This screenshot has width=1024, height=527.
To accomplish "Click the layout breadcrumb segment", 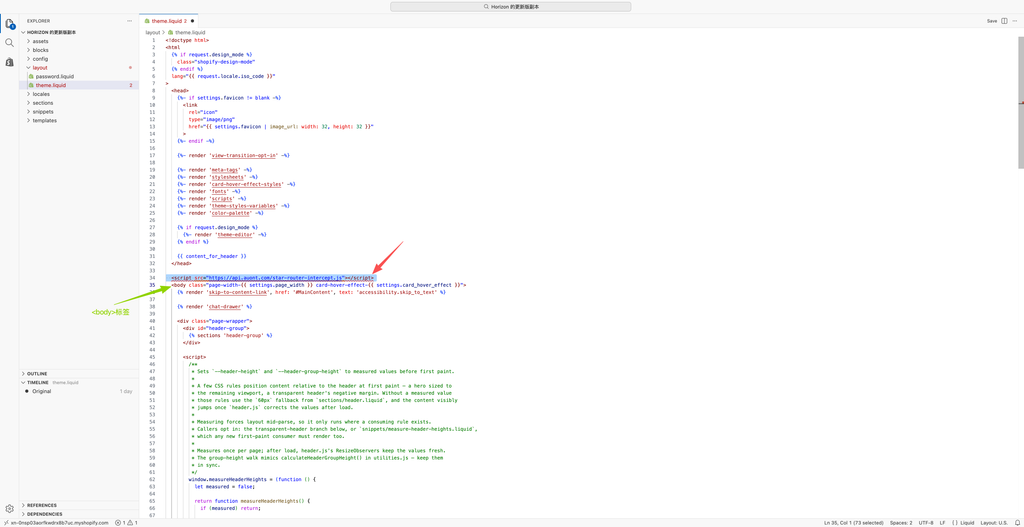I will [152, 32].
